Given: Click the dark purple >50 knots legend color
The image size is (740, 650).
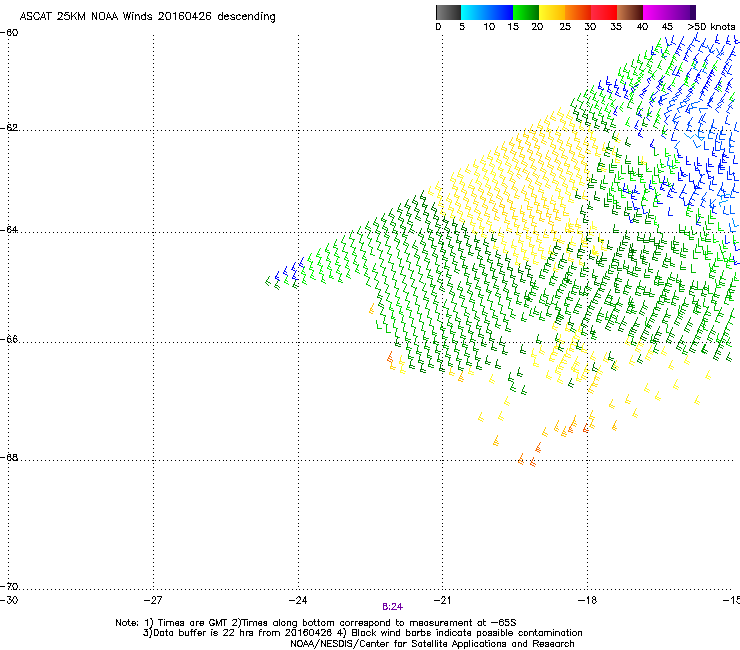Looking at the screenshot, I should [x=693, y=12].
